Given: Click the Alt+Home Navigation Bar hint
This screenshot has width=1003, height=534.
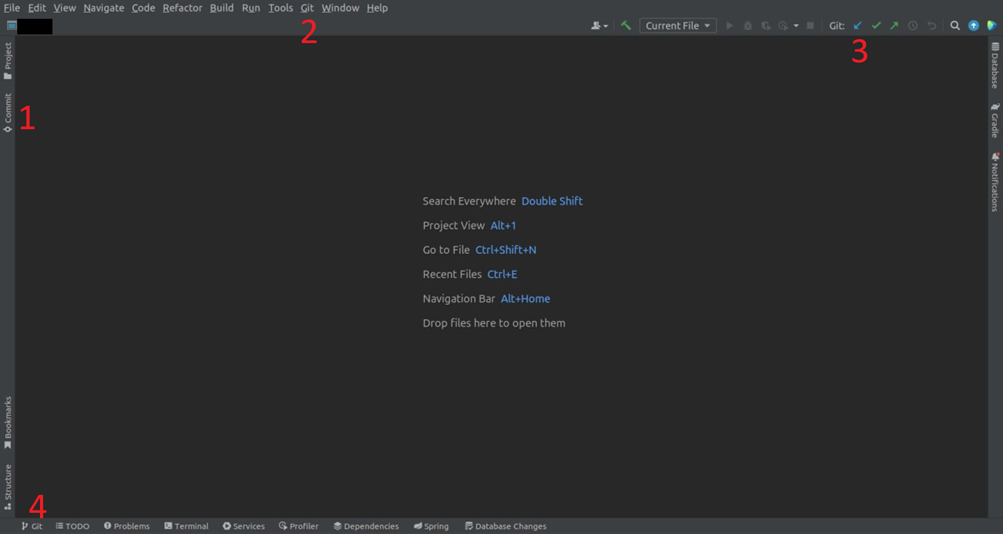Looking at the screenshot, I should (525, 298).
